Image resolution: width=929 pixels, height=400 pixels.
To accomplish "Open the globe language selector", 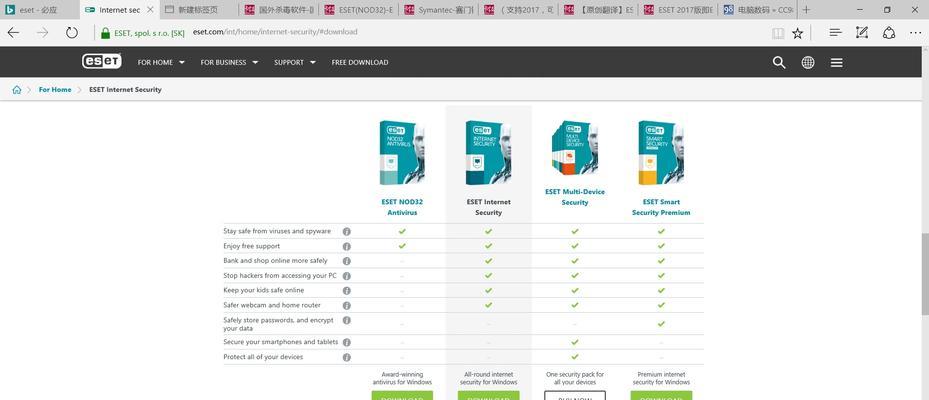I will tap(808, 62).
